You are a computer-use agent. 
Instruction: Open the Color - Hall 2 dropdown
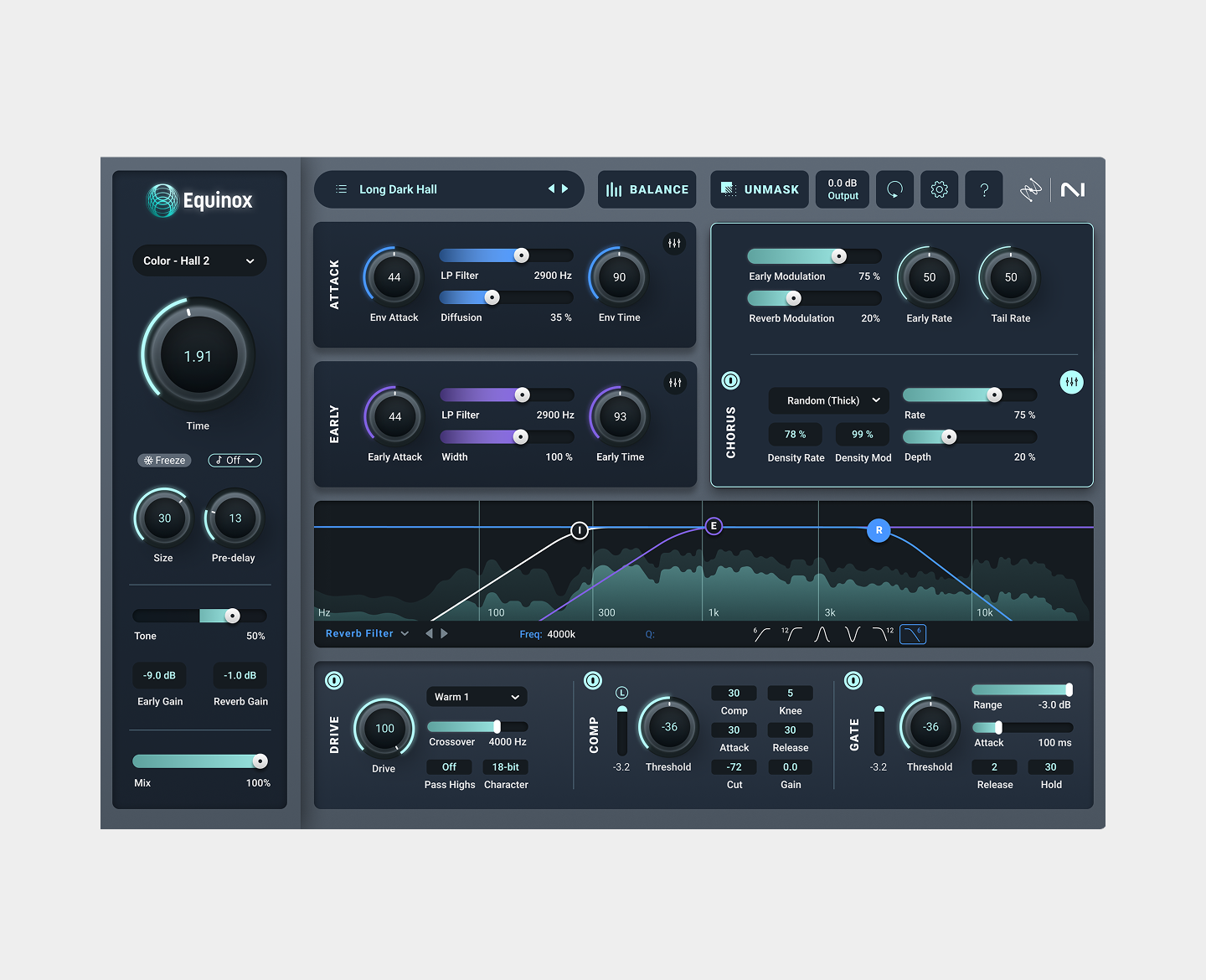click(x=199, y=260)
